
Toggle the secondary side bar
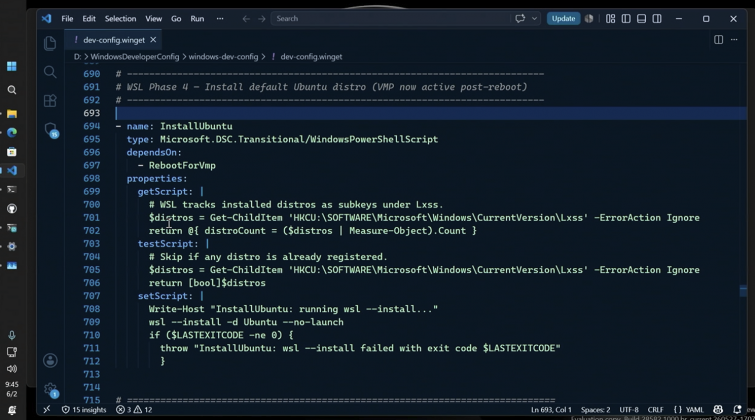tap(657, 18)
